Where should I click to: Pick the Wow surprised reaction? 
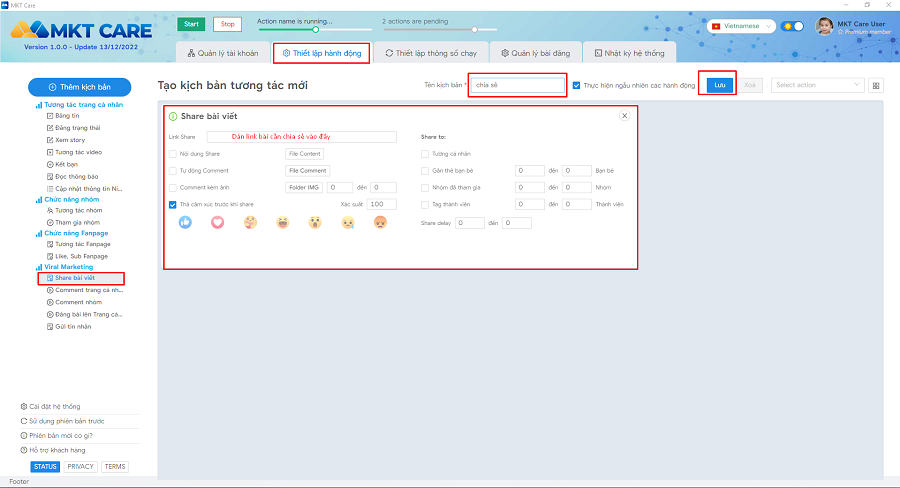315,223
